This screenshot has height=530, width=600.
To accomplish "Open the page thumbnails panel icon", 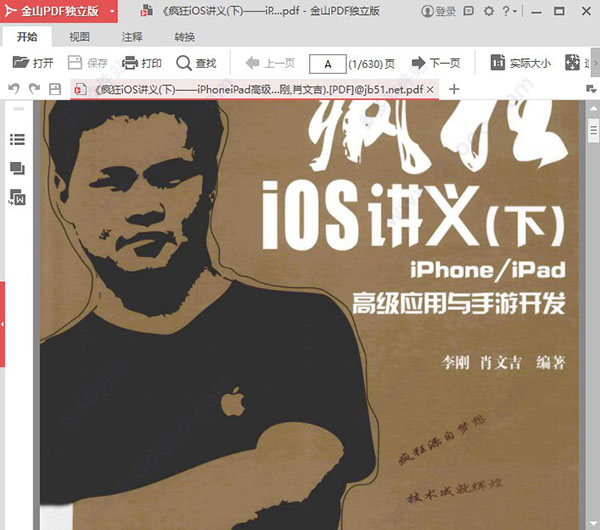I will click(17, 168).
